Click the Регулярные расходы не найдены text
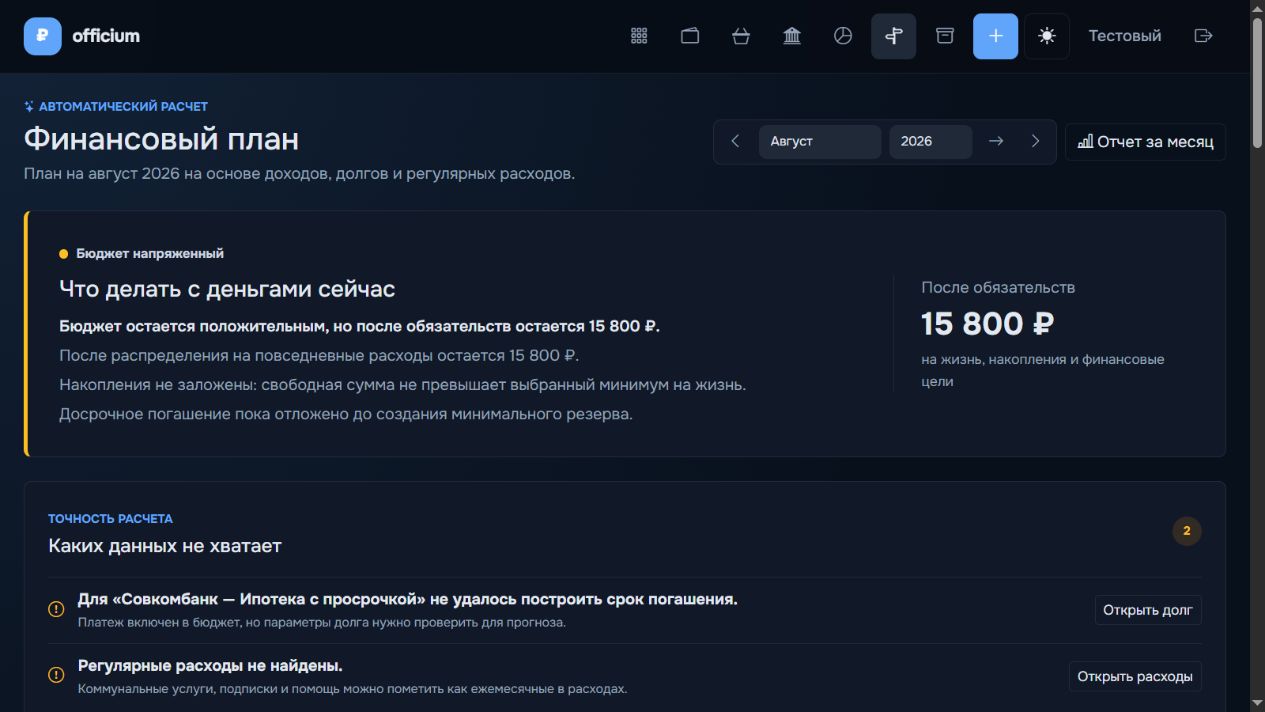This screenshot has width=1265, height=712. pyautogui.click(x=210, y=665)
